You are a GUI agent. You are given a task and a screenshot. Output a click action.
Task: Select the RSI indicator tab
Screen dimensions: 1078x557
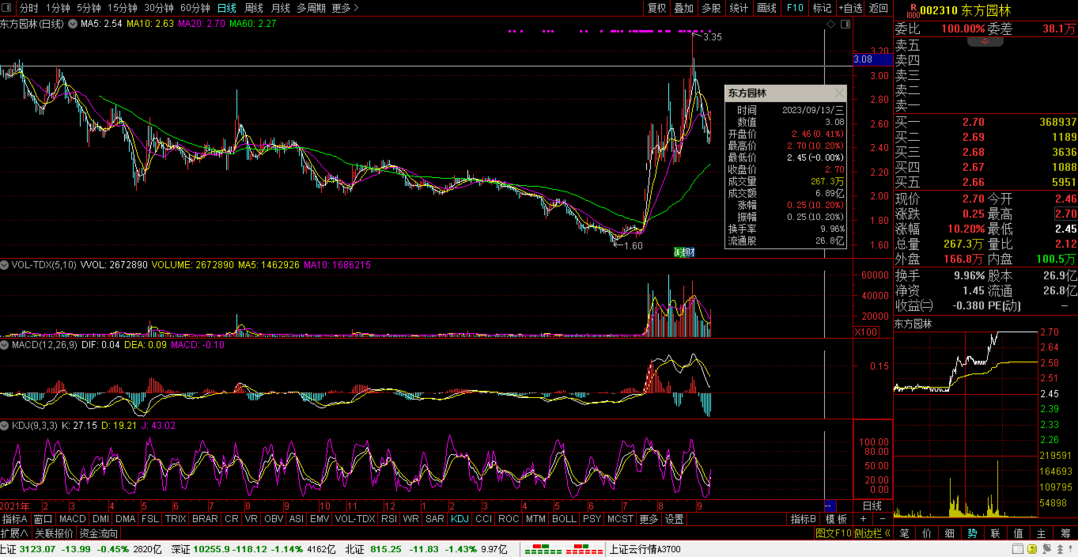[x=389, y=519]
